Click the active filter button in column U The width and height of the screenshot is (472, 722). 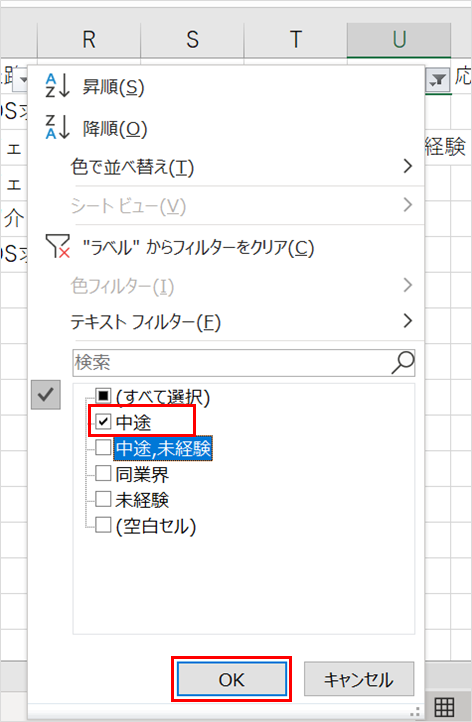[x=437, y=80]
